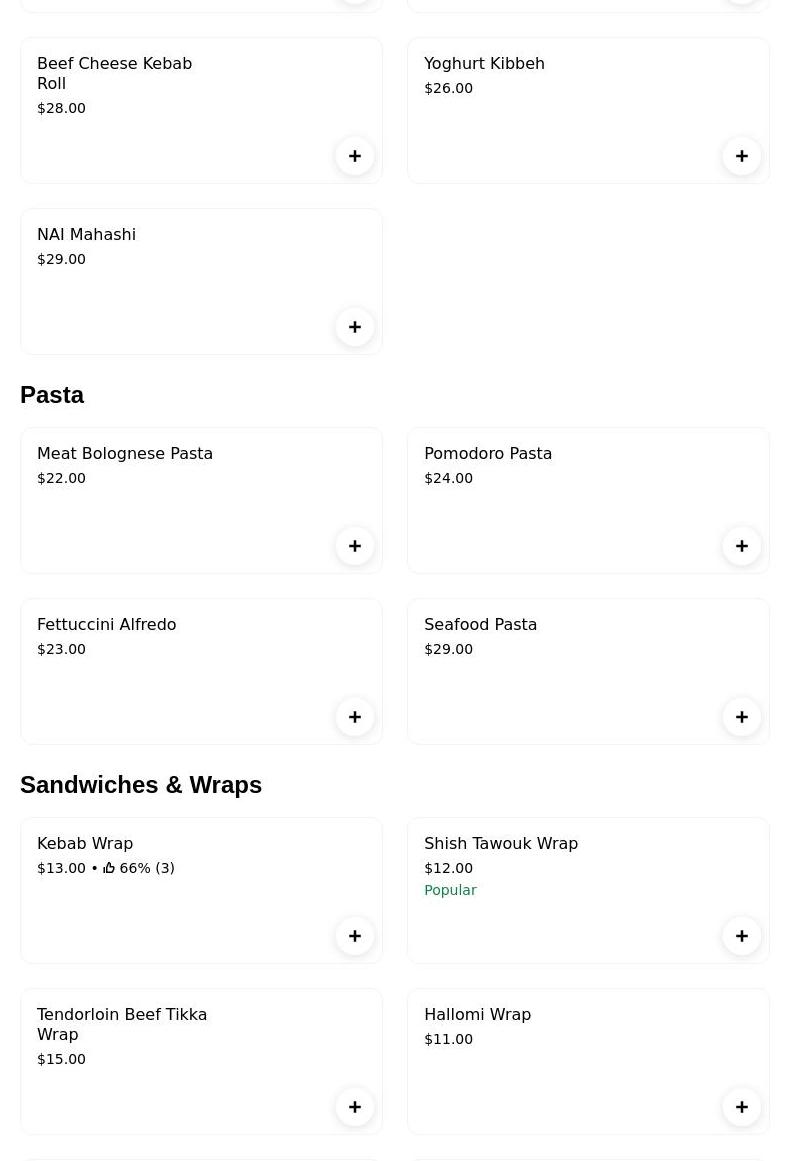This screenshot has width=804, height=1161.
Task: Select Sandwiches & Wraps section heading
Action: click(141, 785)
